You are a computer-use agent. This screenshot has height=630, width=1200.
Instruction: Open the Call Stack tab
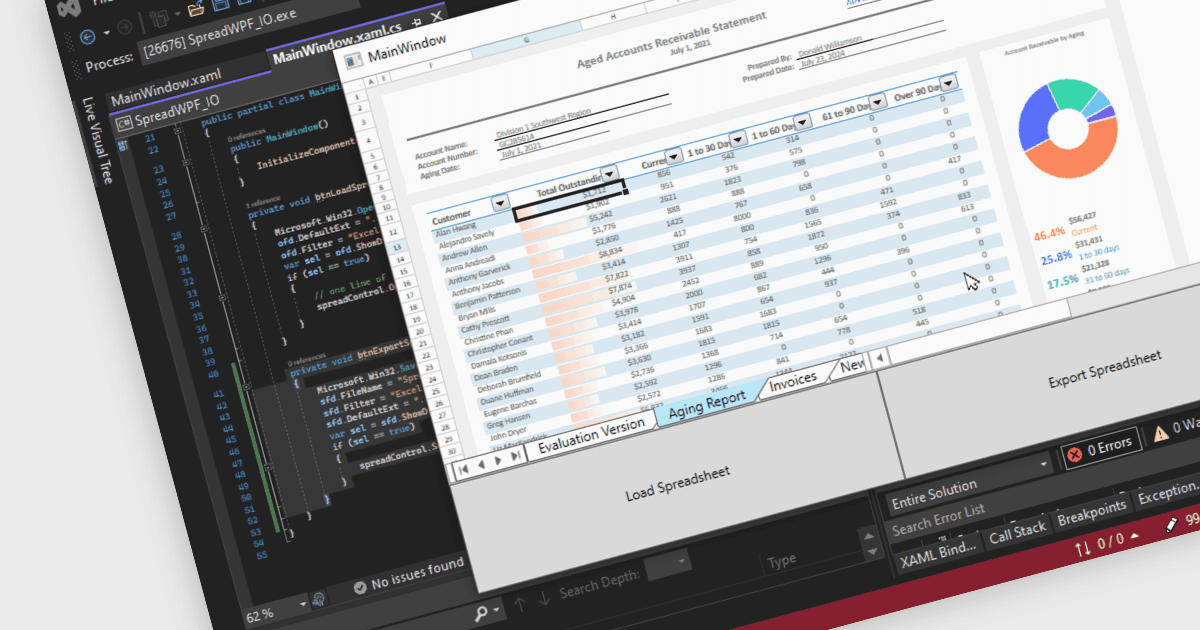1016,533
